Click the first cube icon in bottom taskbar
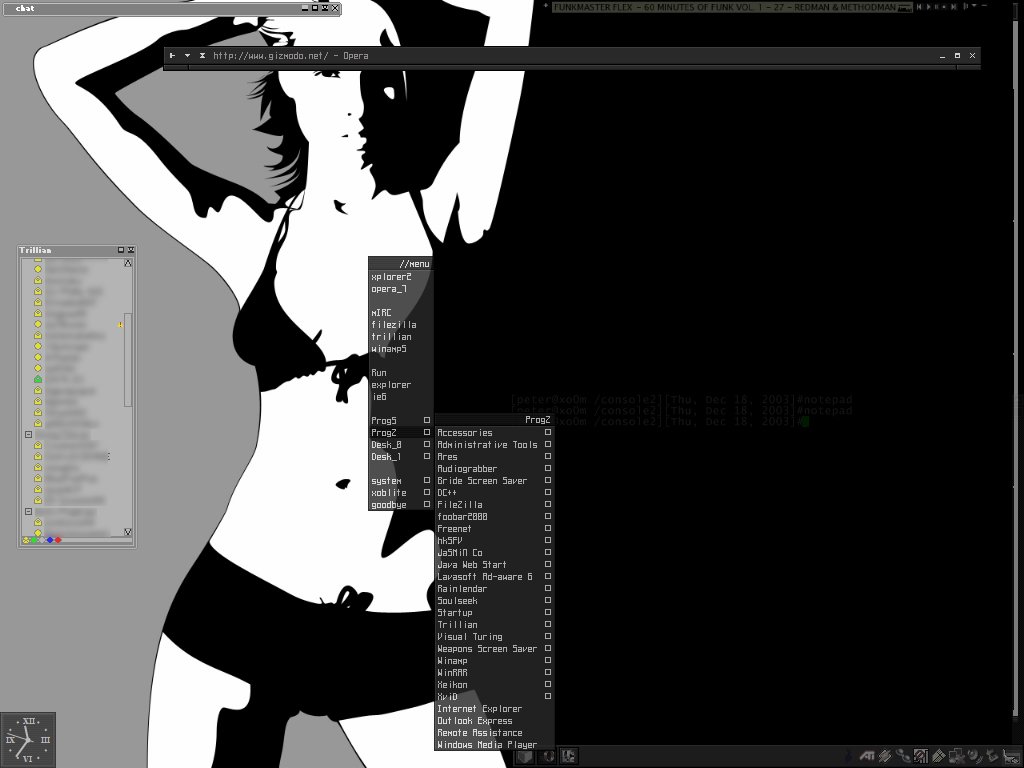The image size is (1024, 768). click(x=525, y=757)
